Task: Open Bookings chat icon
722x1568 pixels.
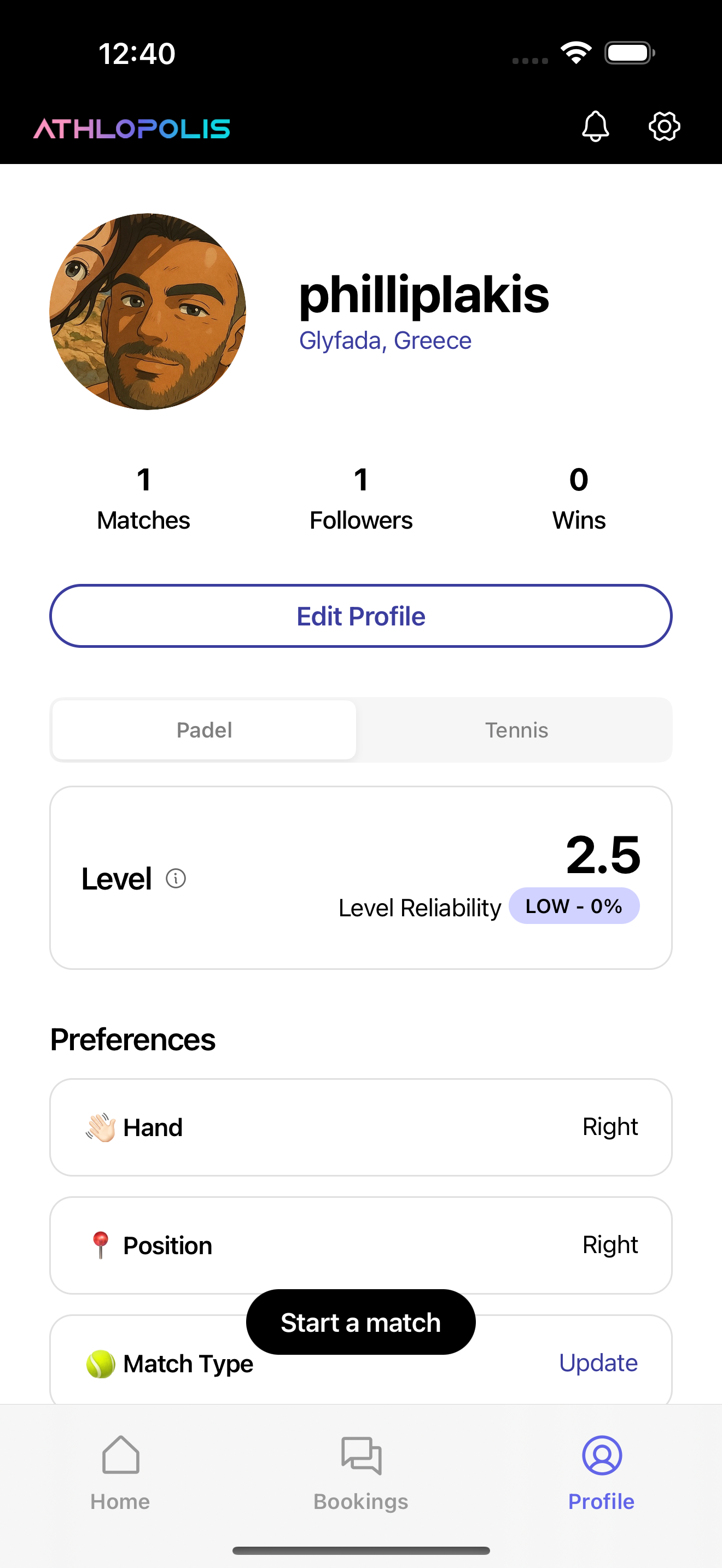Action: (x=361, y=1455)
